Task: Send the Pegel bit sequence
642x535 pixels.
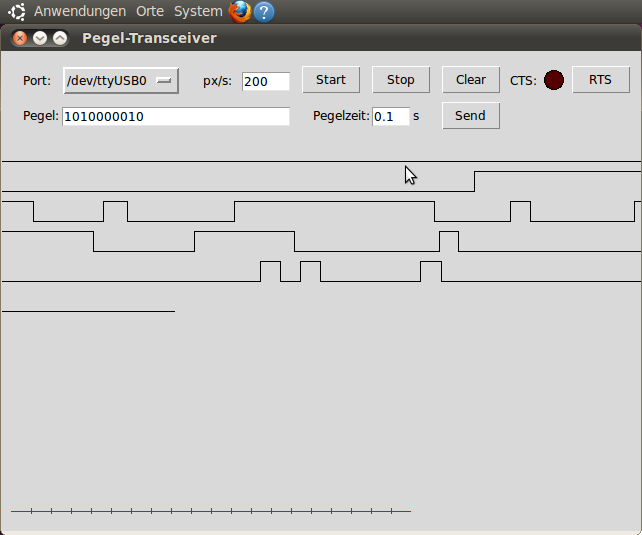Action: coord(470,116)
